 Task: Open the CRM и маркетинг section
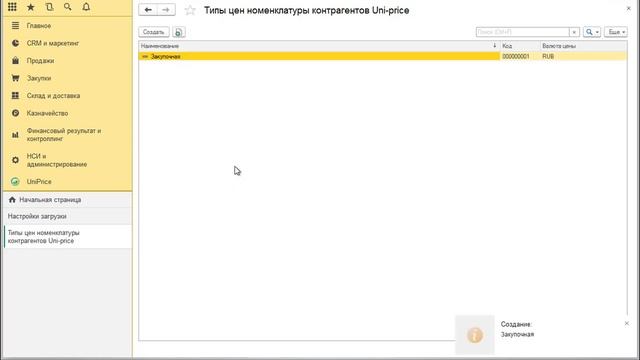tap(53, 43)
